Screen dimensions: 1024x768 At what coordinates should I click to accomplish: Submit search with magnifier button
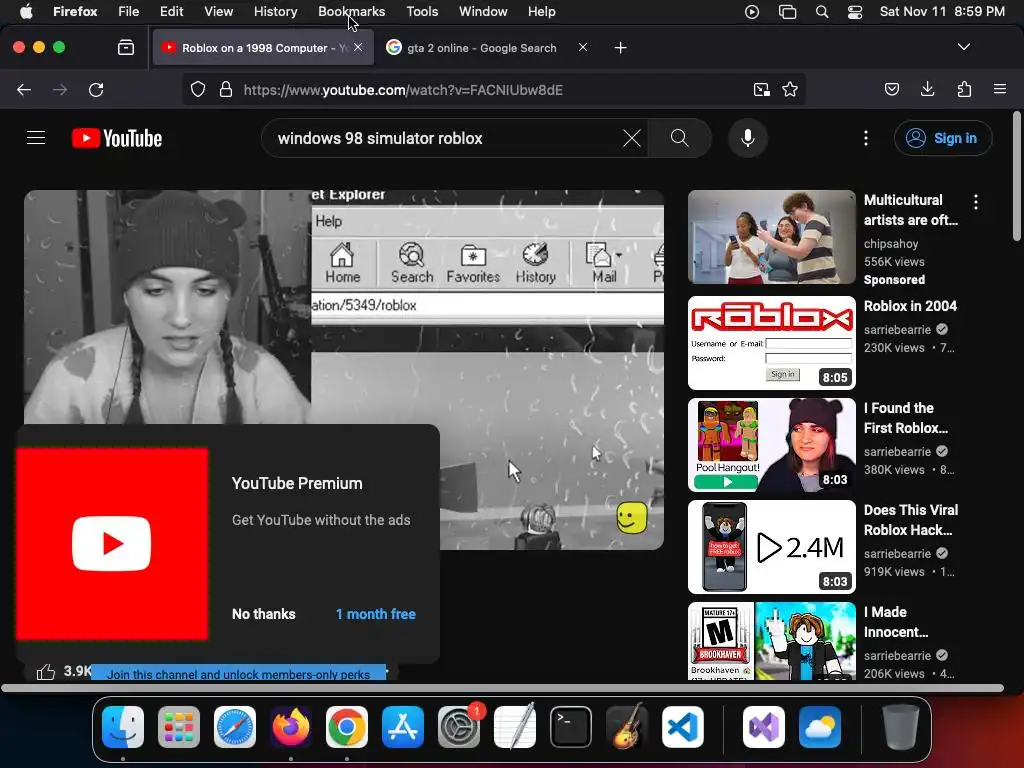pyautogui.click(x=679, y=138)
